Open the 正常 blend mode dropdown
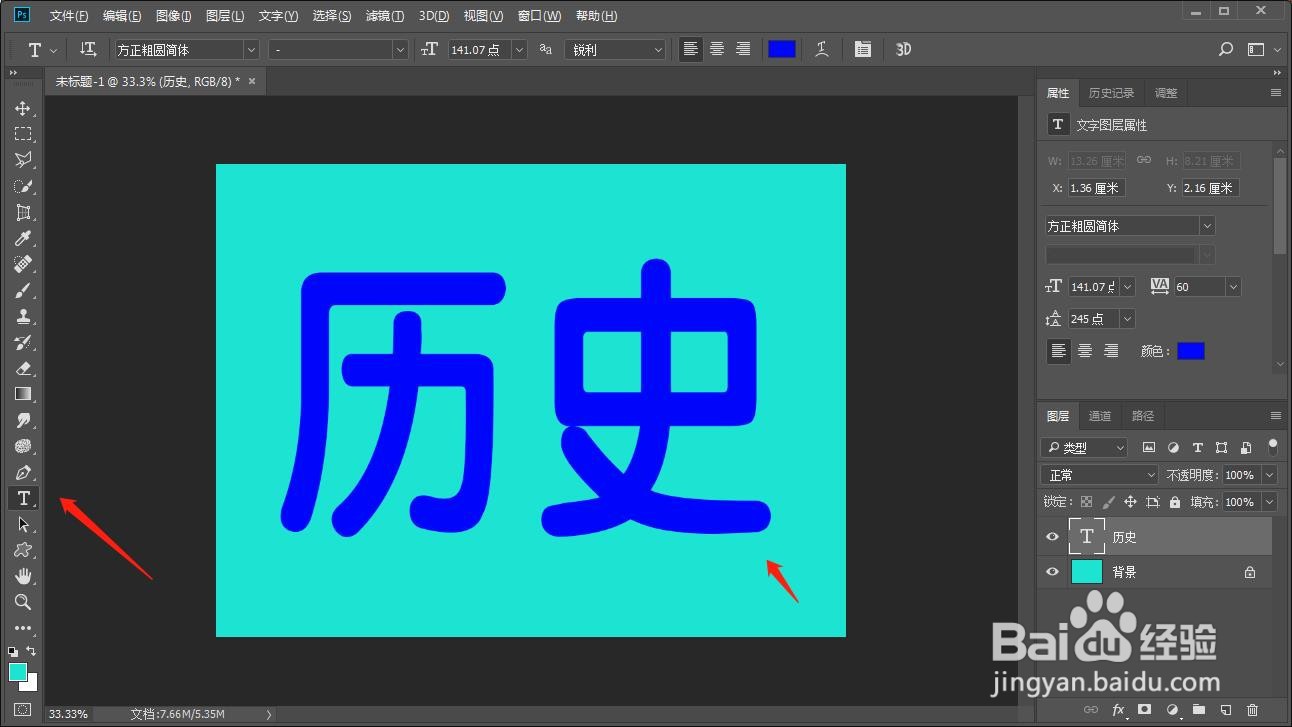This screenshot has width=1292, height=727. tap(1098, 475)
